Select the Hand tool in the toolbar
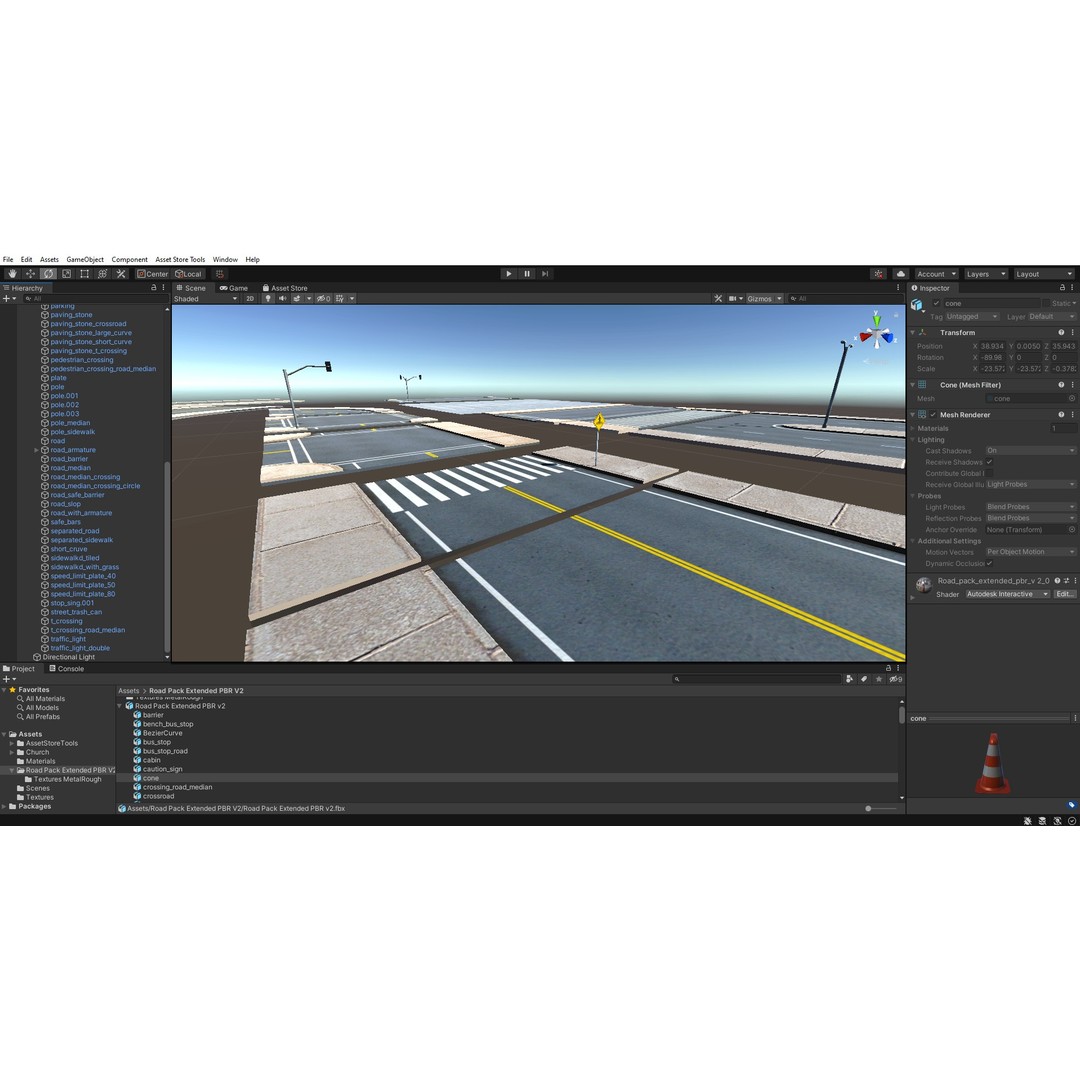Image resolution: width=1080 pixels, height=1080 pixels. tap(12, 273)
